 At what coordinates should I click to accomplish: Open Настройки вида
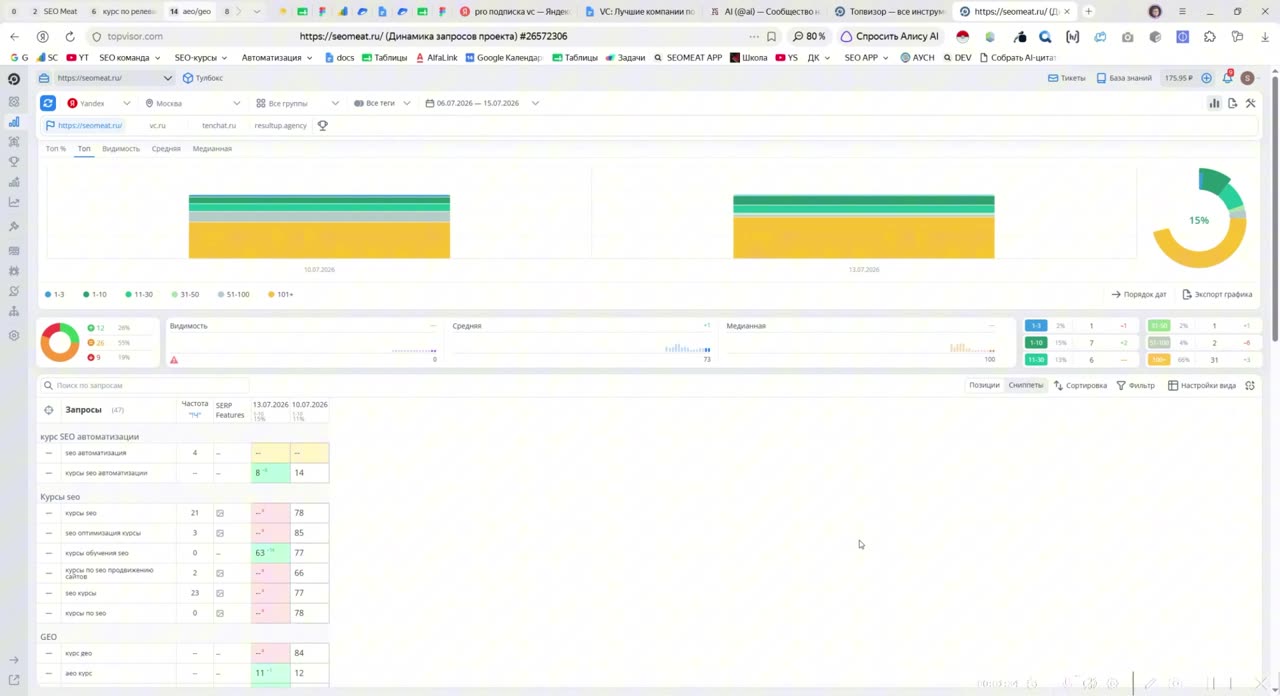[1202, 386]
